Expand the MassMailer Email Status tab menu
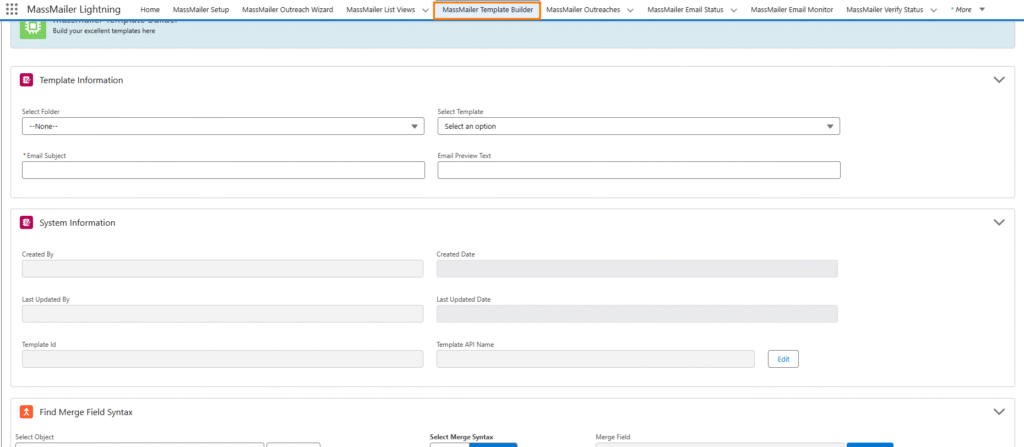The image size is (1024, 447). 733,10
